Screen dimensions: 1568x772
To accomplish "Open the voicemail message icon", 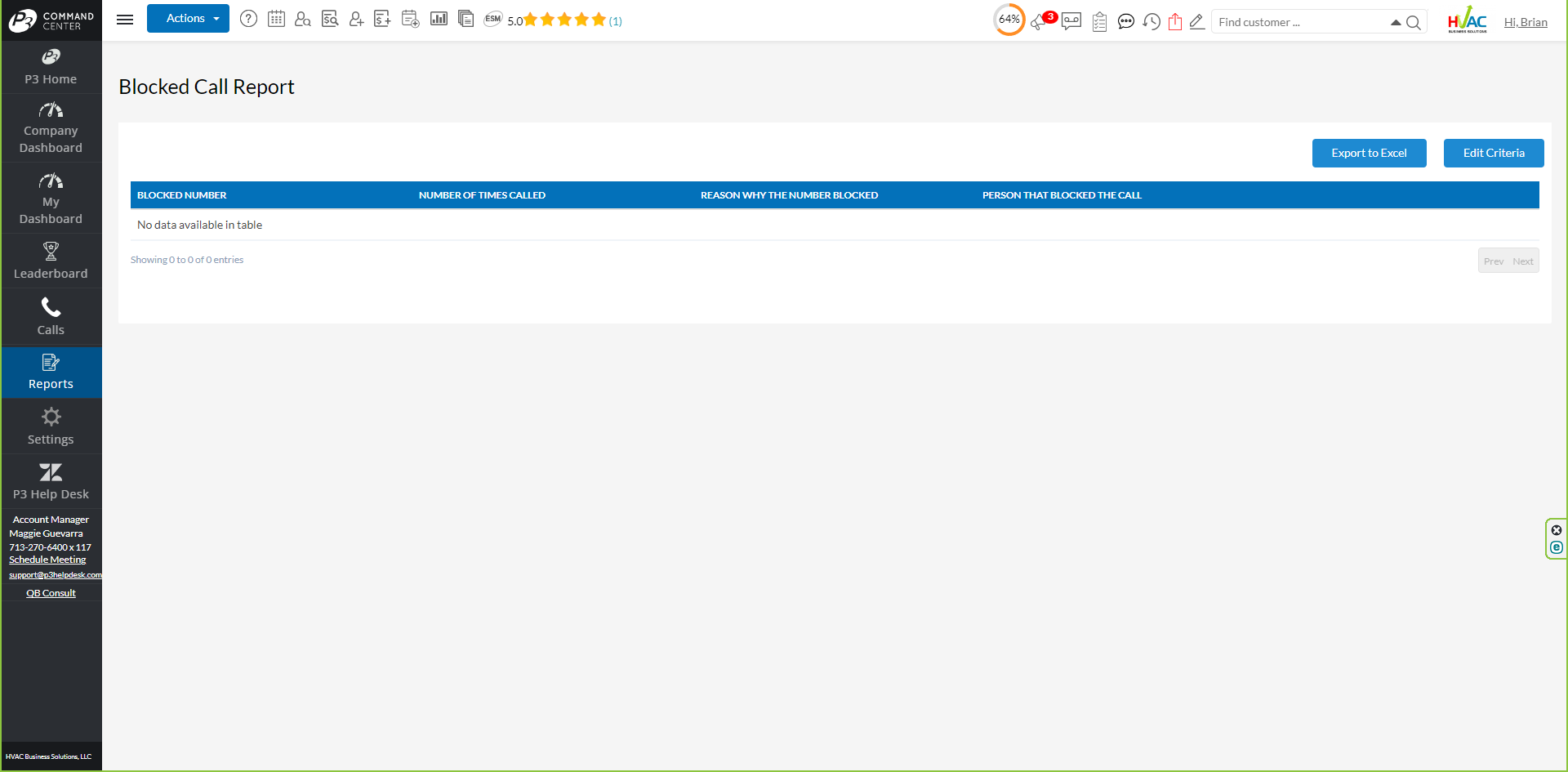I will pyautogui.click(x=1071, y=21).
